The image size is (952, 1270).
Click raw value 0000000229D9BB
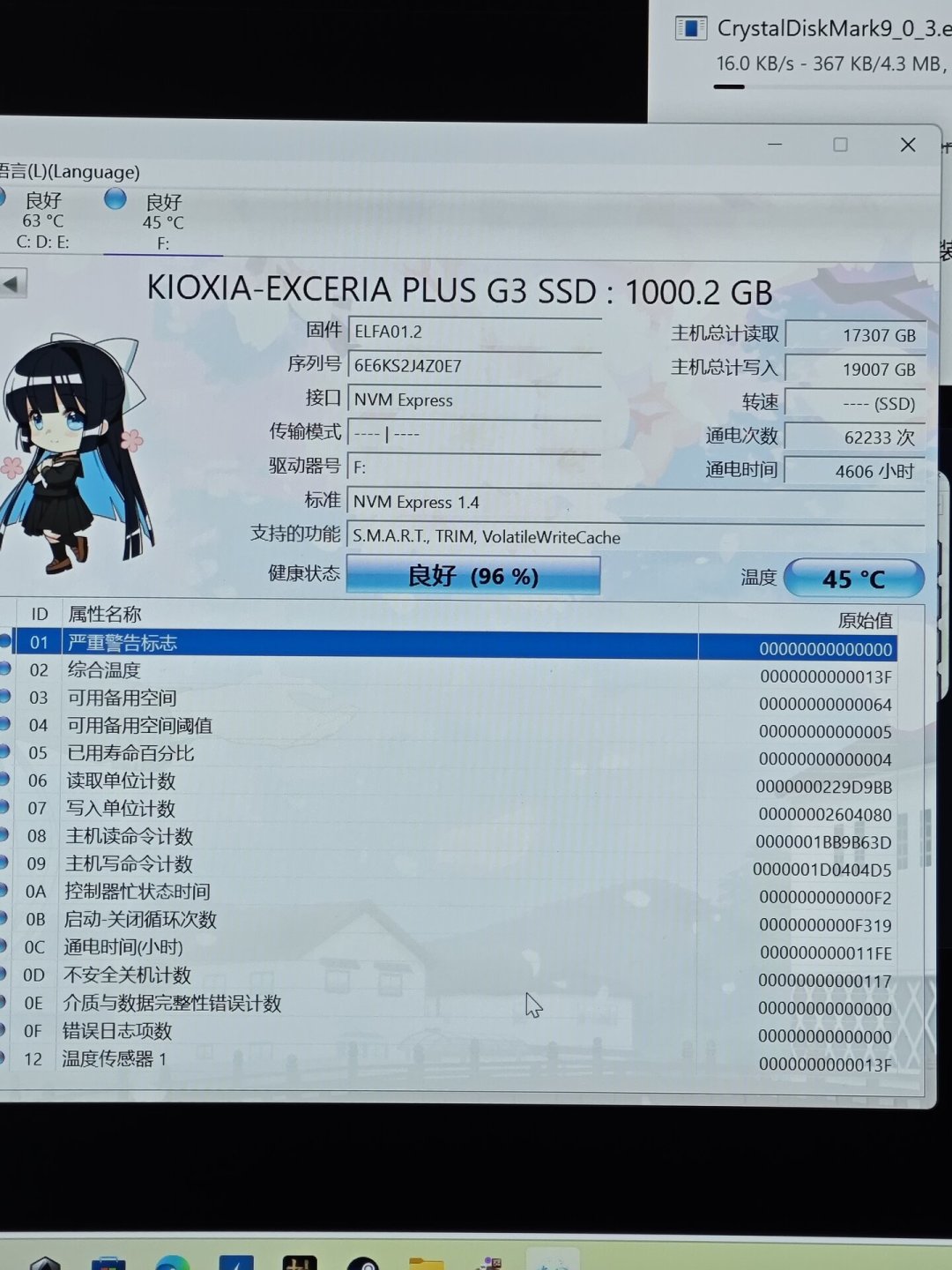point(823,787)
